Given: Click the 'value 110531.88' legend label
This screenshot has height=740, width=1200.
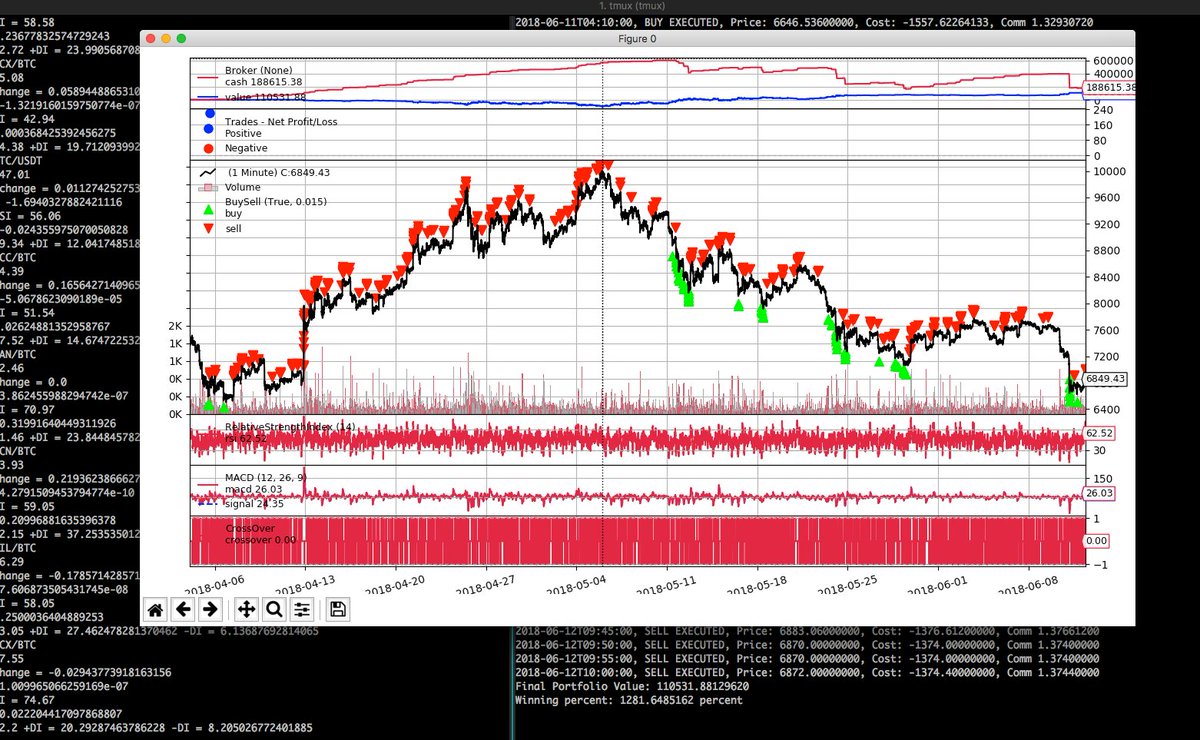Looking at the screenshot, I should pos(266,97).
